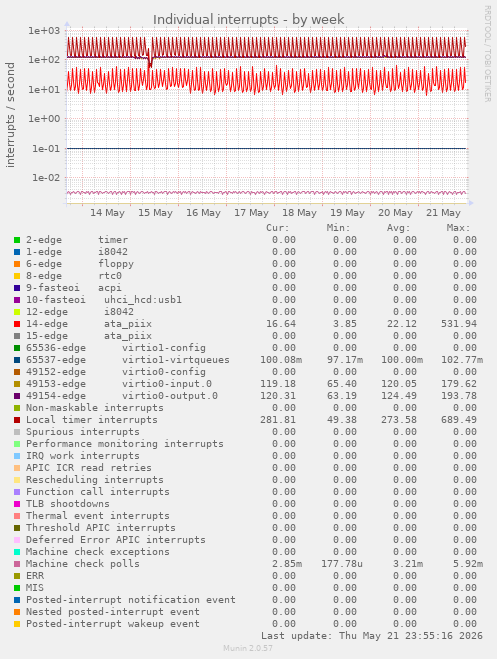Image resolution: width=497 pixels, height=659 pixels.
Task: Click the purple 49154-edge virtio0-output.0 swatch
Action: tap(17, 396)
